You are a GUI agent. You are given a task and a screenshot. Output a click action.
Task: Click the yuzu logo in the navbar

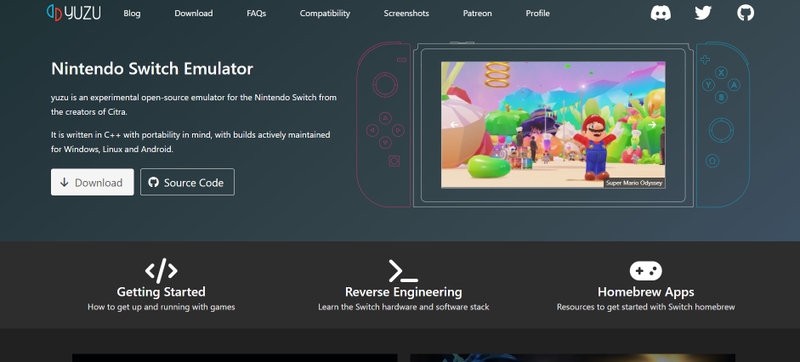(x=73, y=13)
